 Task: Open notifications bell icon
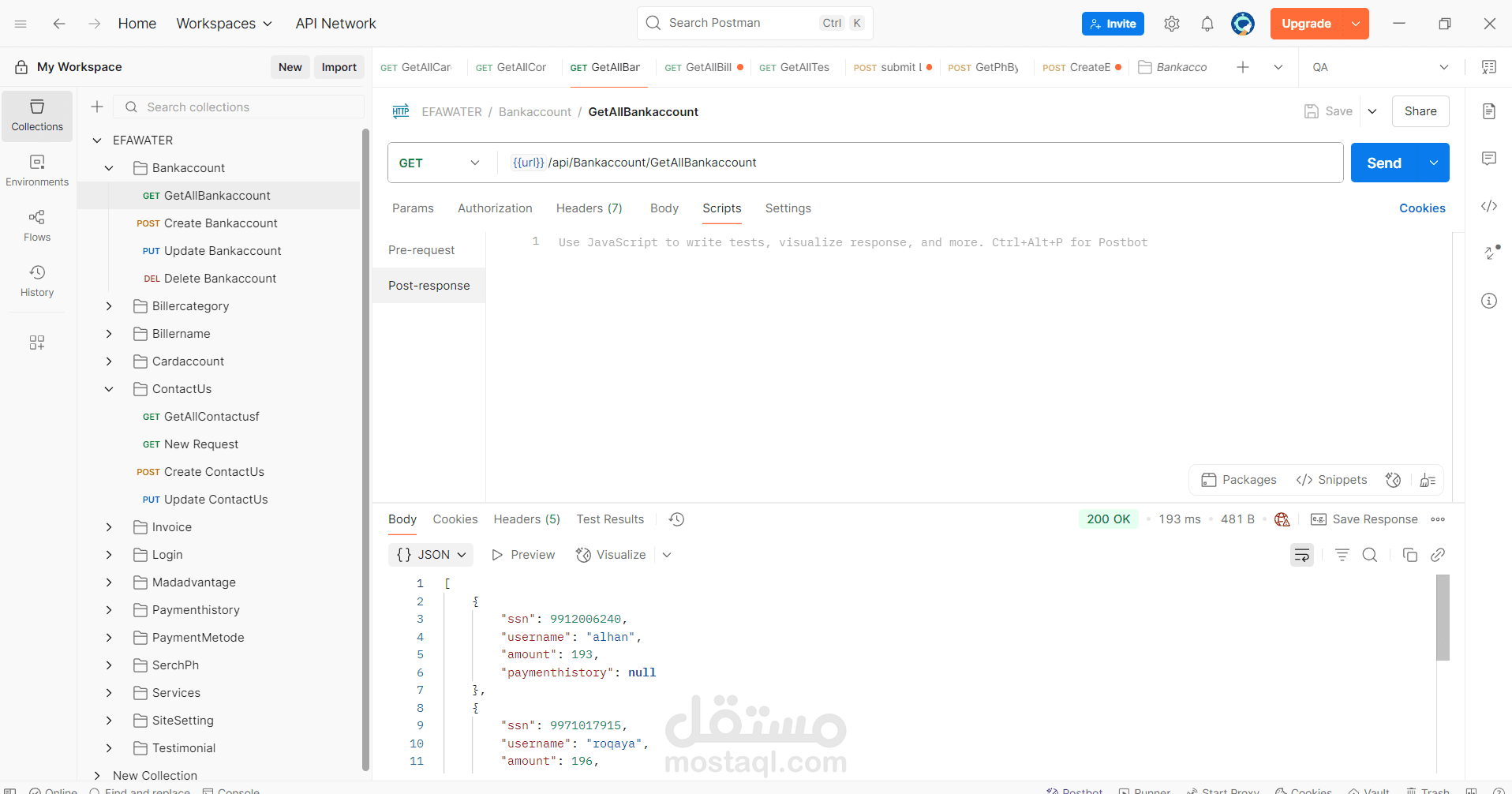tap(1207, 24)
